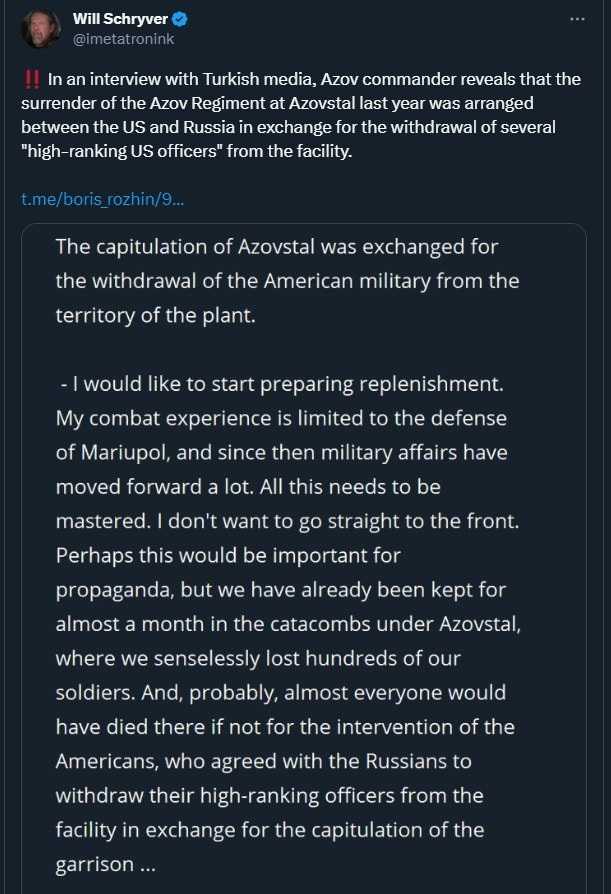Click the line starting "of Mariupol, and since"

coord(281,452)
